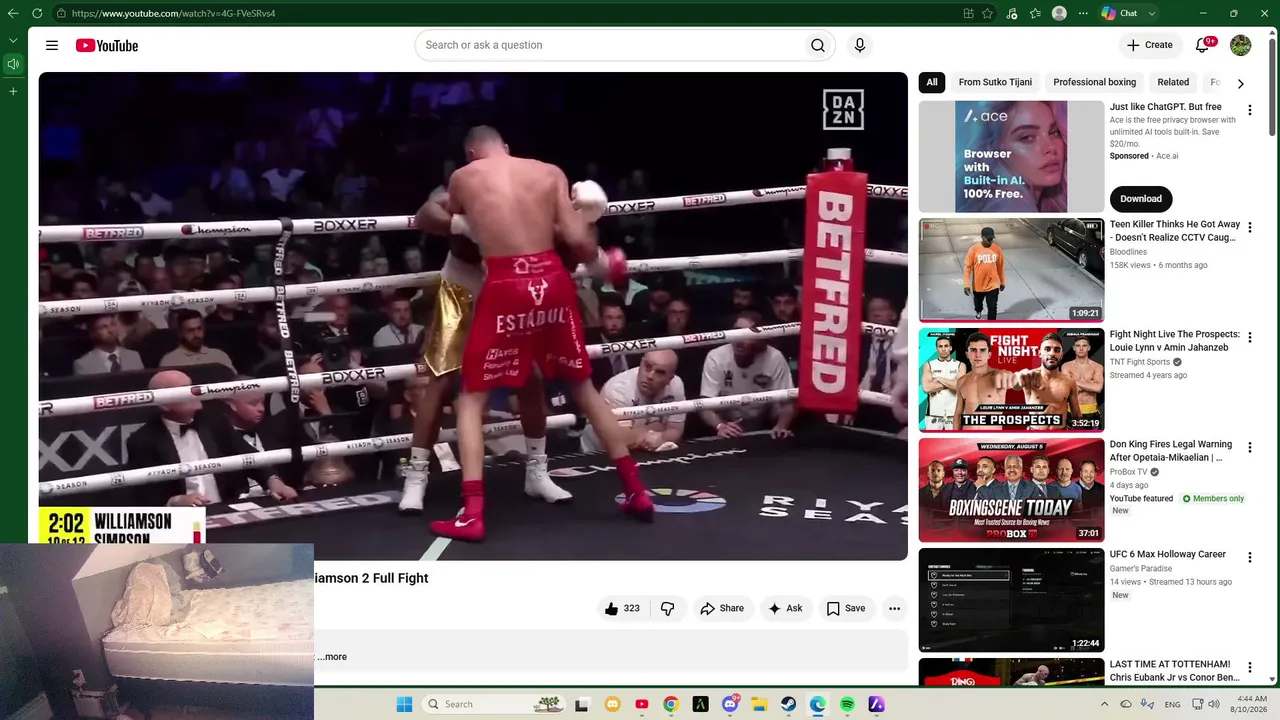Image resolution: width=1280 pixels, height=720 pixels.
Task: Switch the ENG input language
Action: (x=1172, y=704)
